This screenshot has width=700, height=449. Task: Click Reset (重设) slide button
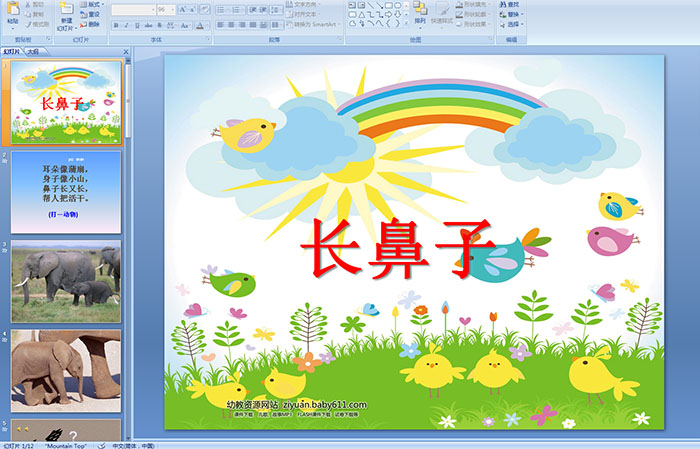(90, 14)
